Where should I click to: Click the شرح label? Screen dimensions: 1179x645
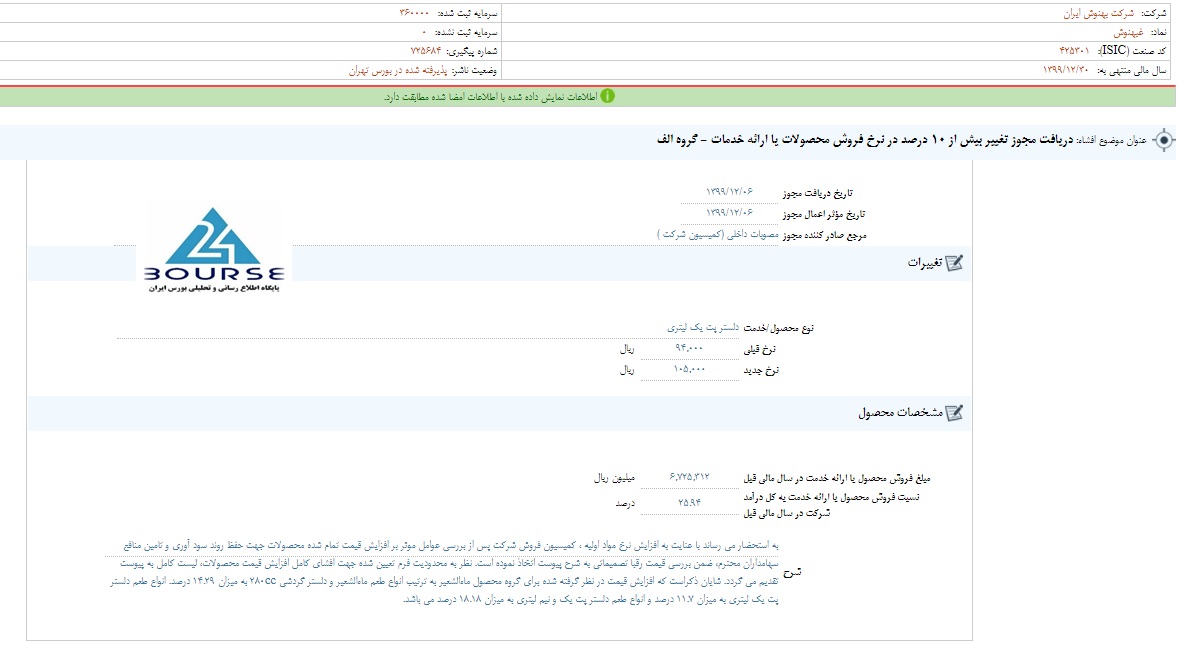click(793, 572)
